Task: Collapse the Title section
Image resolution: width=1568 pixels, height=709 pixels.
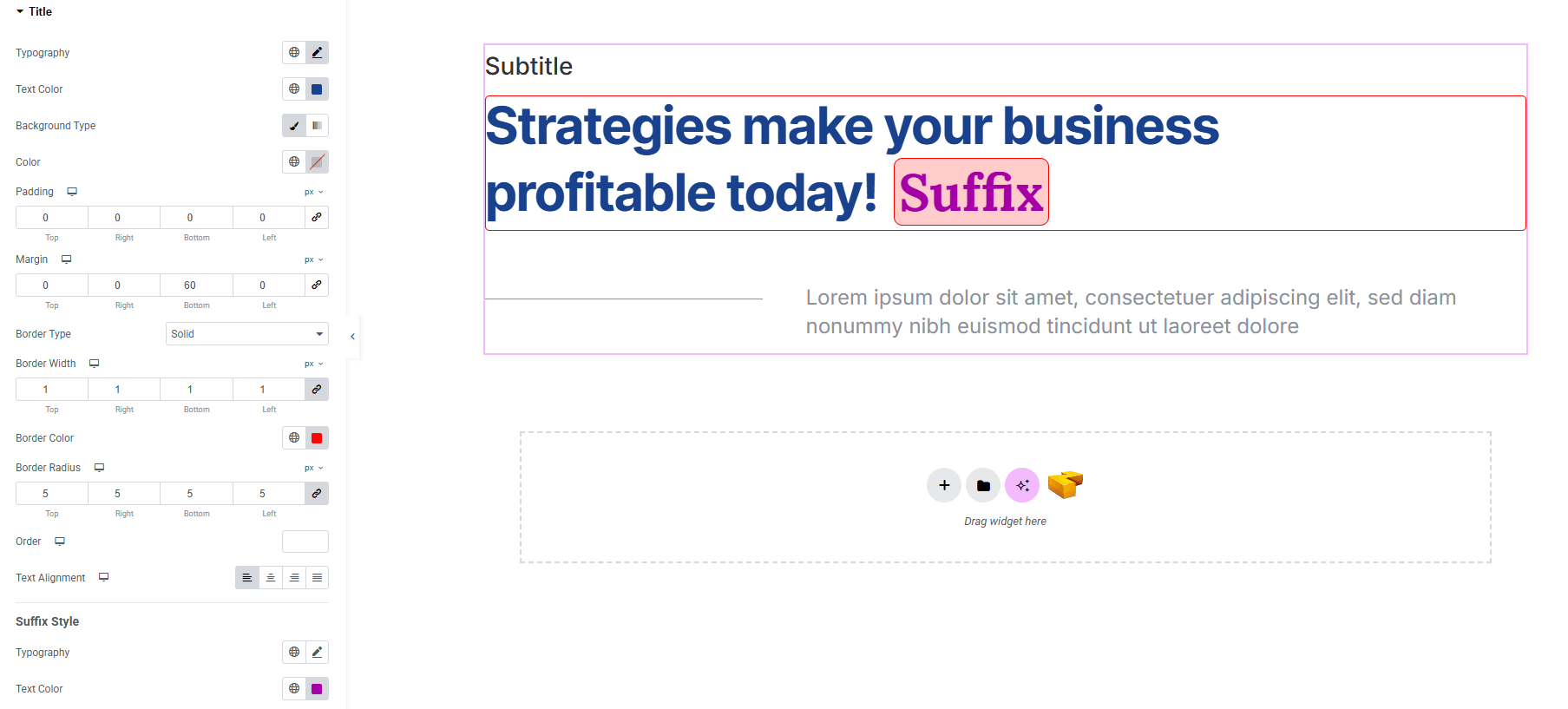Action: (20, 11)
